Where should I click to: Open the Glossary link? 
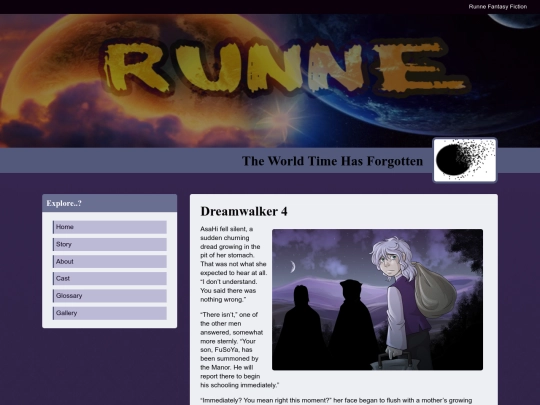(x=110, y=296)
